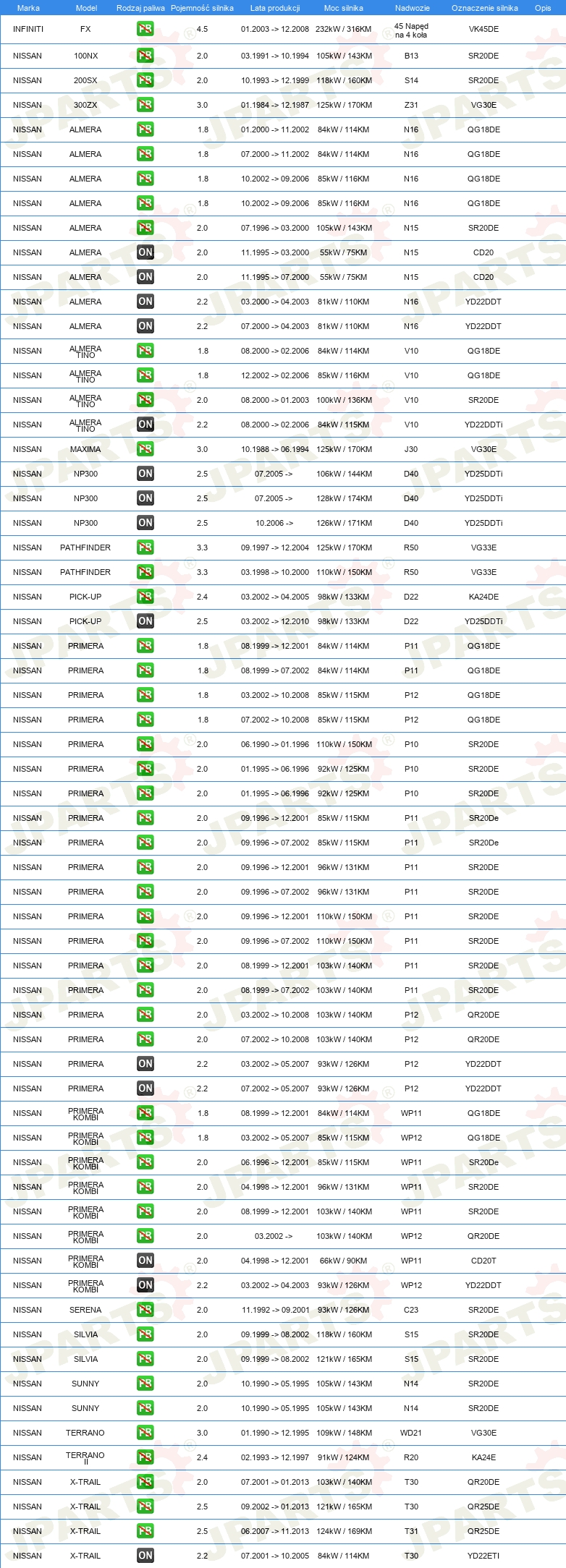Image resolution: width=566 pixels, height=1568 pixels.
Task: Click ON diesel icon for PRIMERA KOMBI YD22DDT
Action: coord(145,1285)
